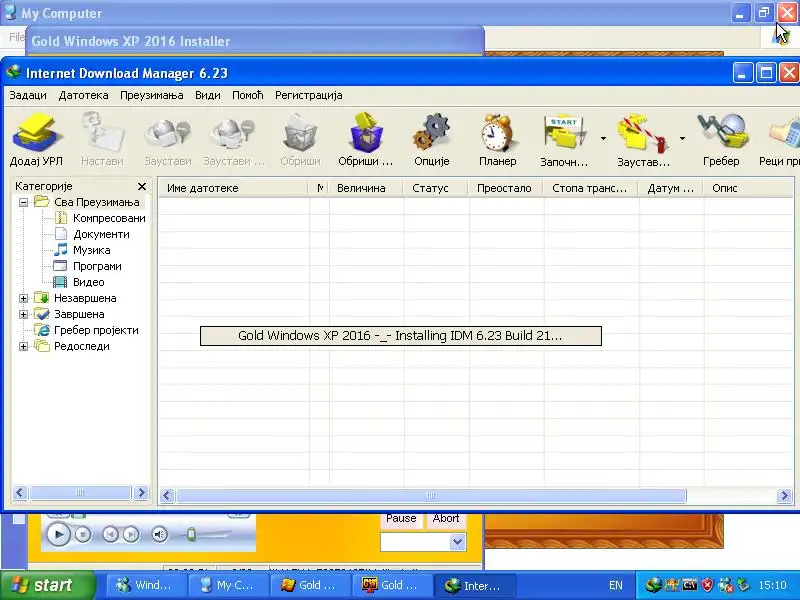Sort by Стопа транс... column header

(x=590, y=188)
